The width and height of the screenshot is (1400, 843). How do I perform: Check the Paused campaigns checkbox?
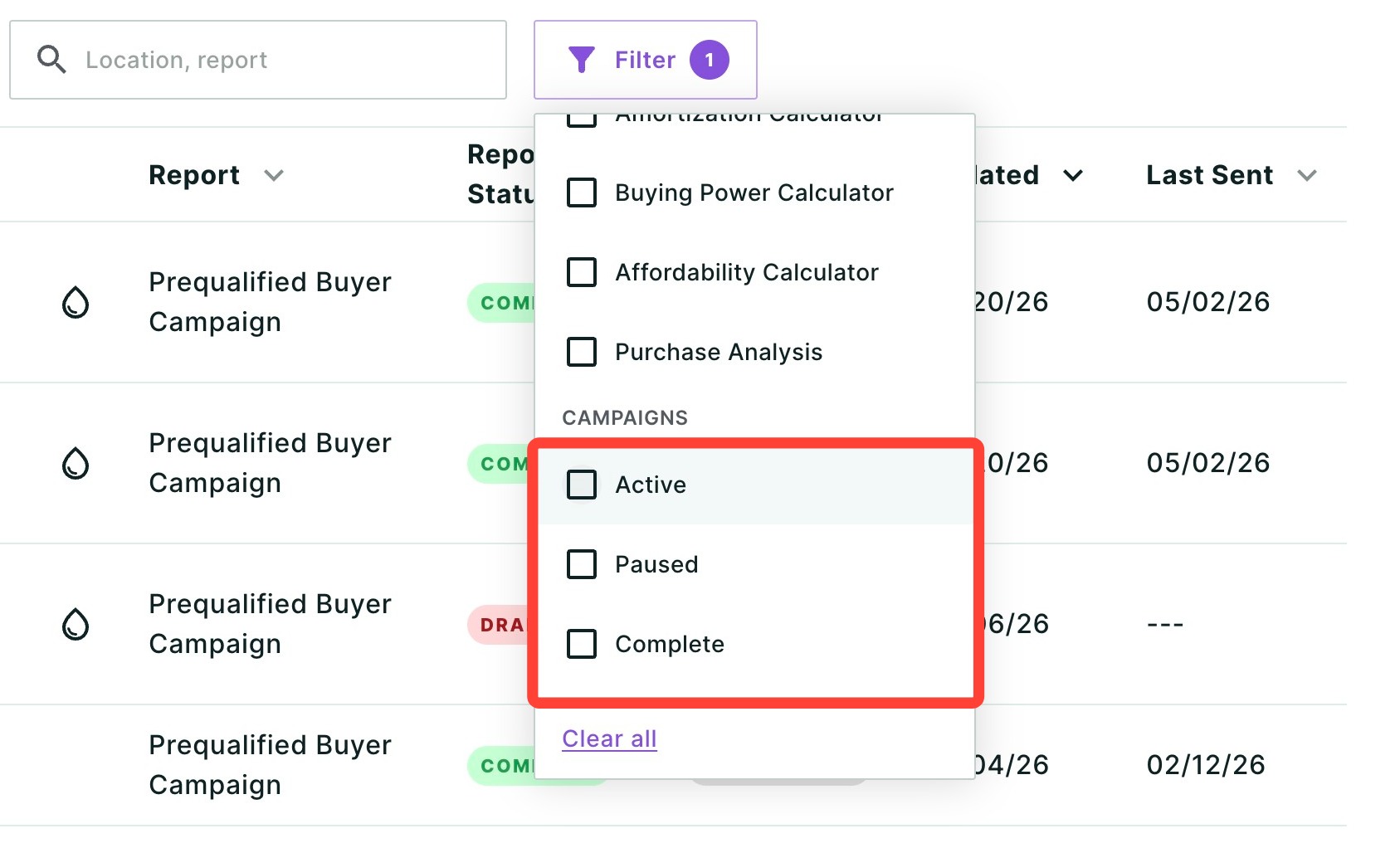[581, 564]
